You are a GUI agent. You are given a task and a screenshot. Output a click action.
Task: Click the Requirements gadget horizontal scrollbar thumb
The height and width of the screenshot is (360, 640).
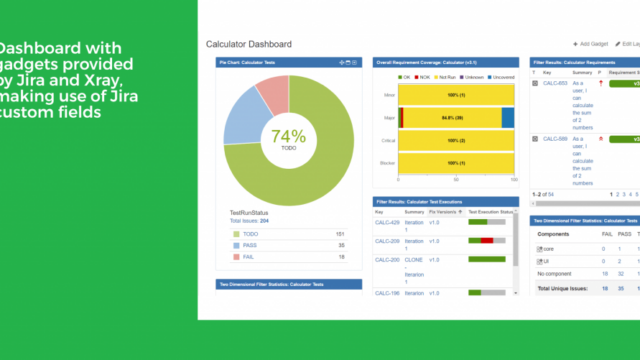coord(588,203)
